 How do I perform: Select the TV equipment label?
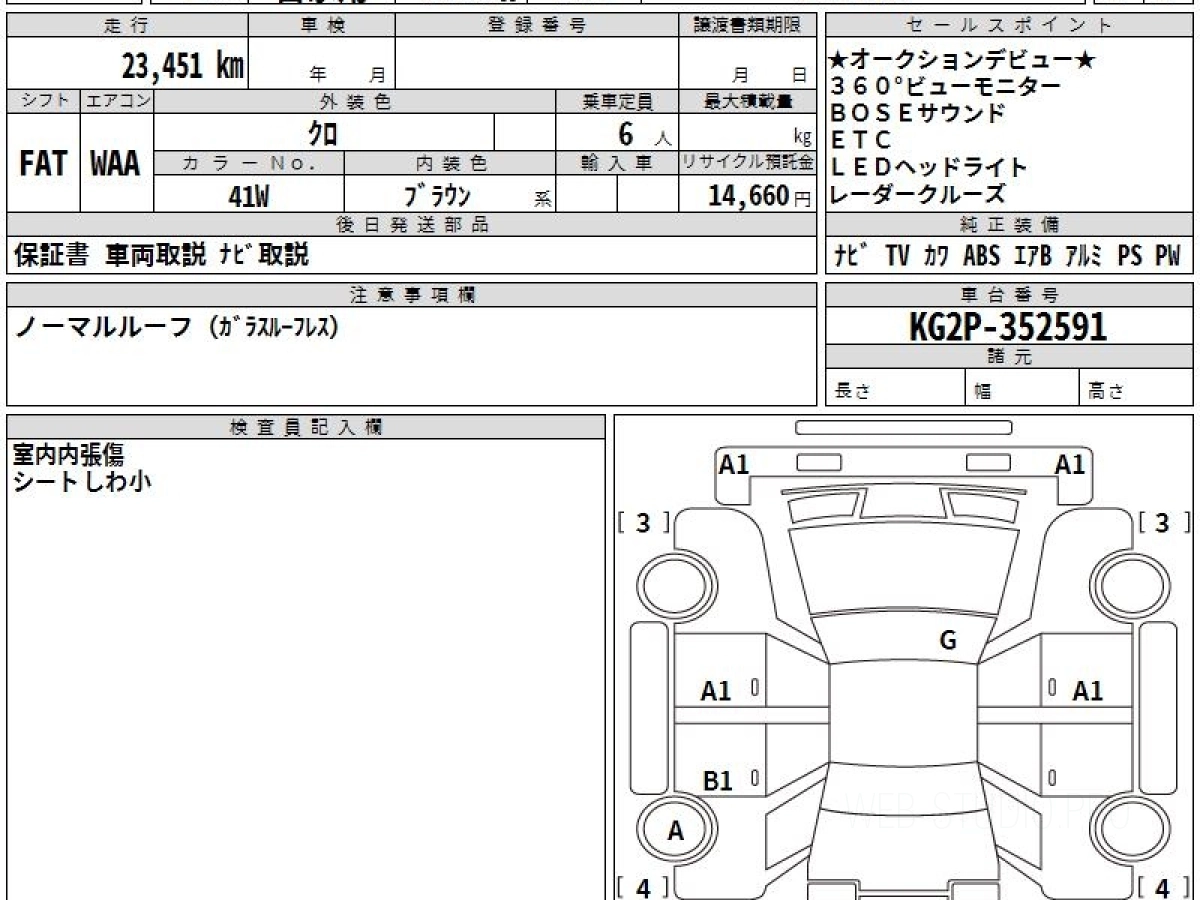pyautogui.click(x=897, y=256)
